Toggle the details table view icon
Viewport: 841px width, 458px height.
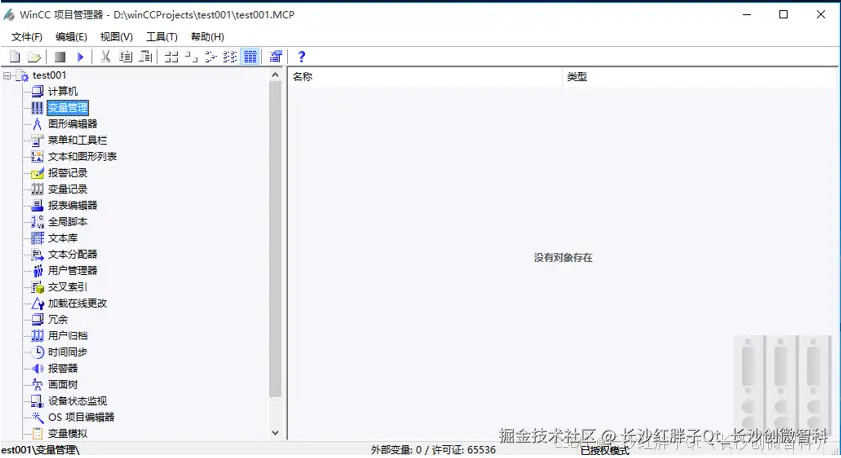pos(250,56)
